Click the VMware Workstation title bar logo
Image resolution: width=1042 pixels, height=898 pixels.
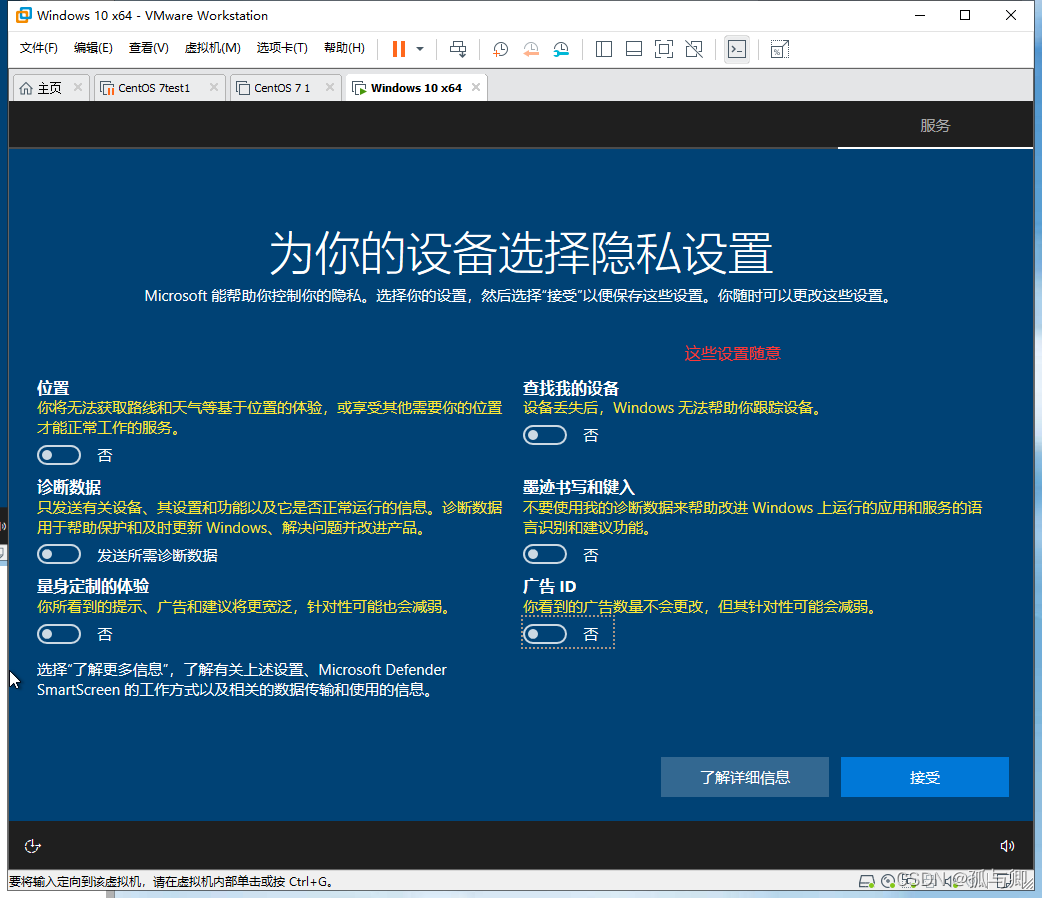(x=23, y=15)
